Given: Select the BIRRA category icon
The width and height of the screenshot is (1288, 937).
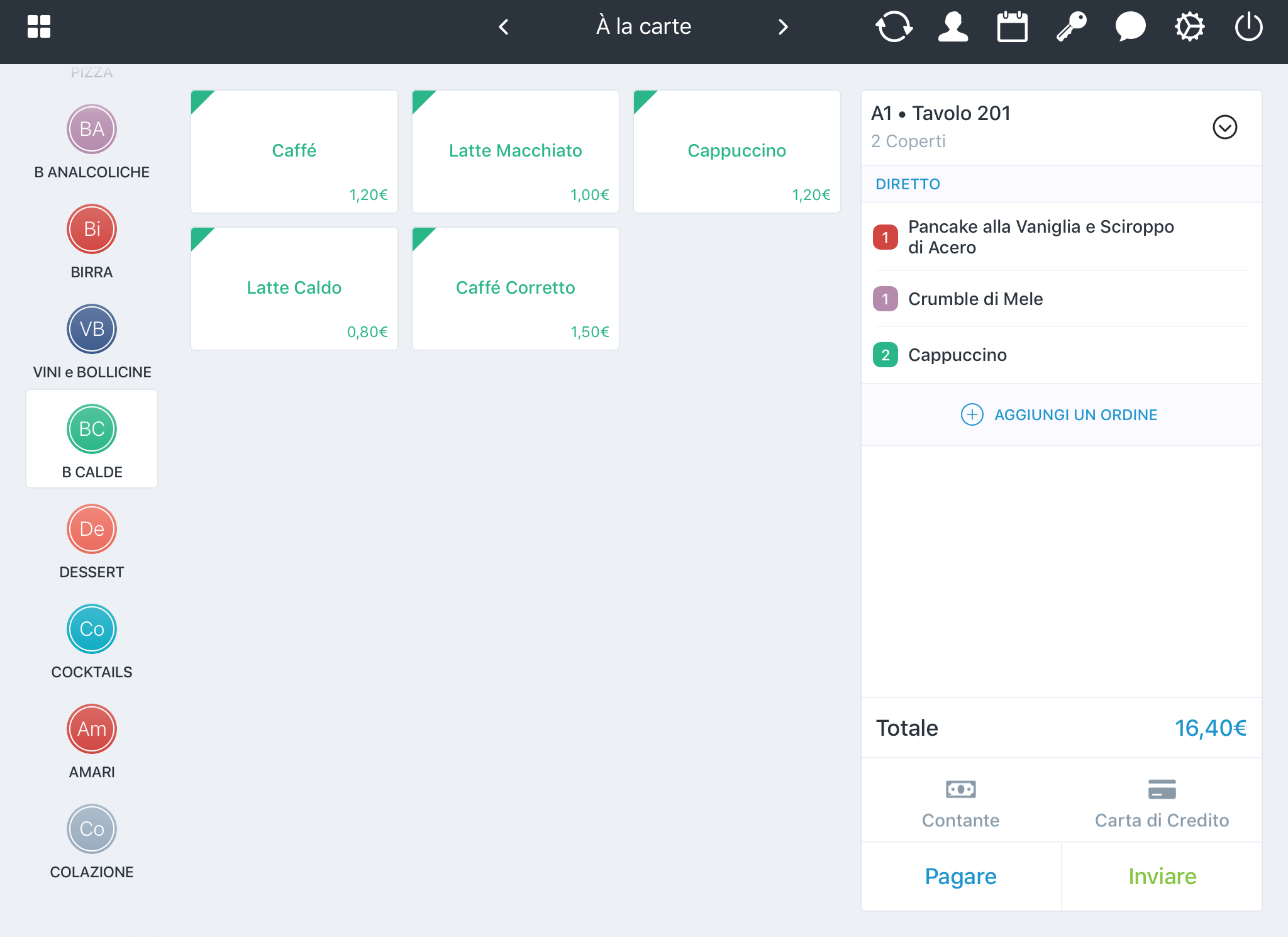Looking at the screenshot, I should tap(92, 229).
